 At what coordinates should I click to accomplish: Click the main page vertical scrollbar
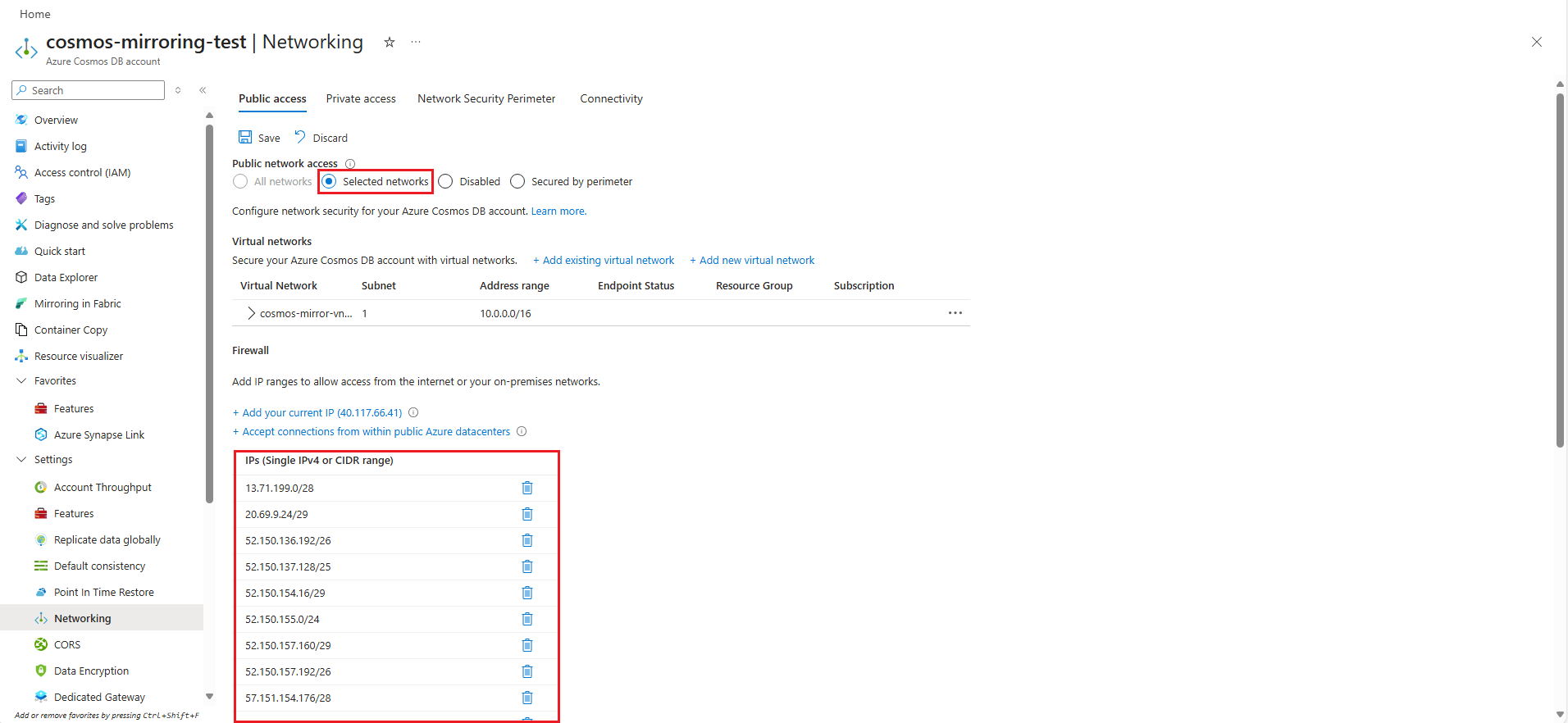tap(1560, 271)
